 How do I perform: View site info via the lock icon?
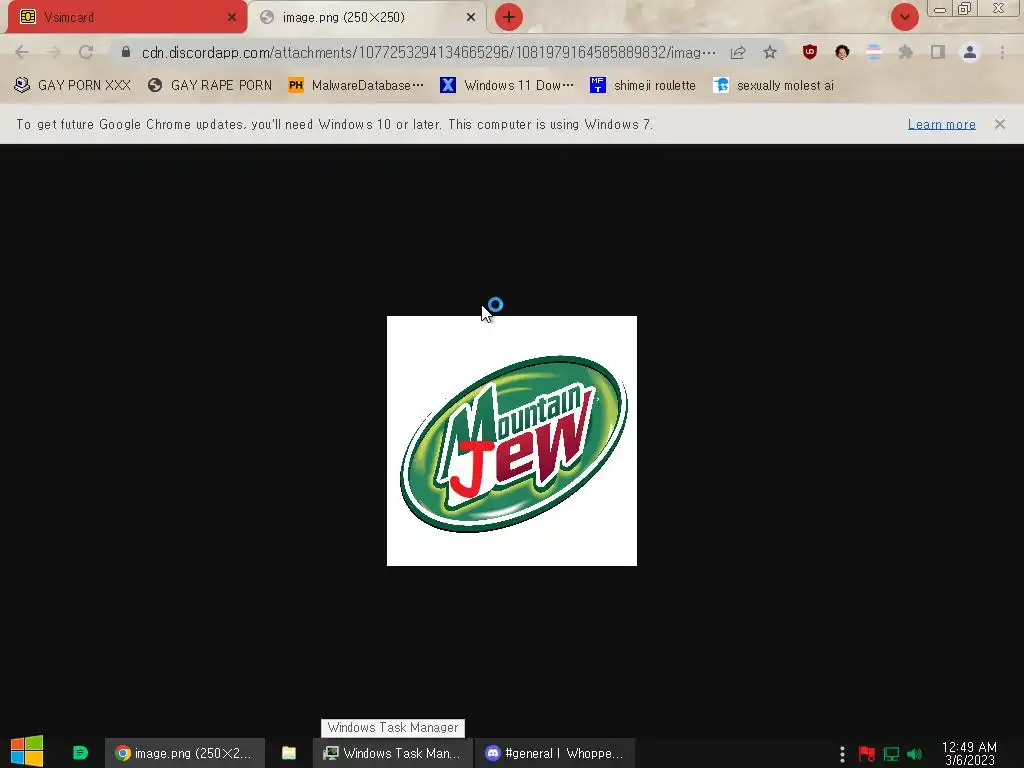(x=126, y=52)
